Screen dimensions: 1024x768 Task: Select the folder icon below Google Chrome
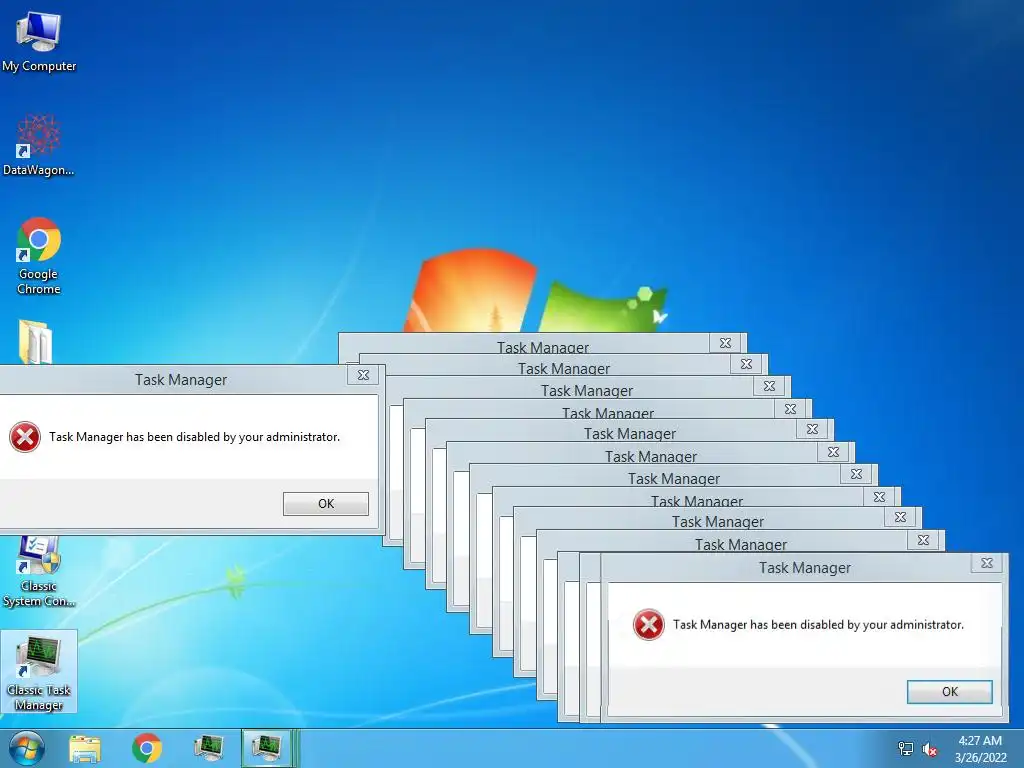pos(35,342)
